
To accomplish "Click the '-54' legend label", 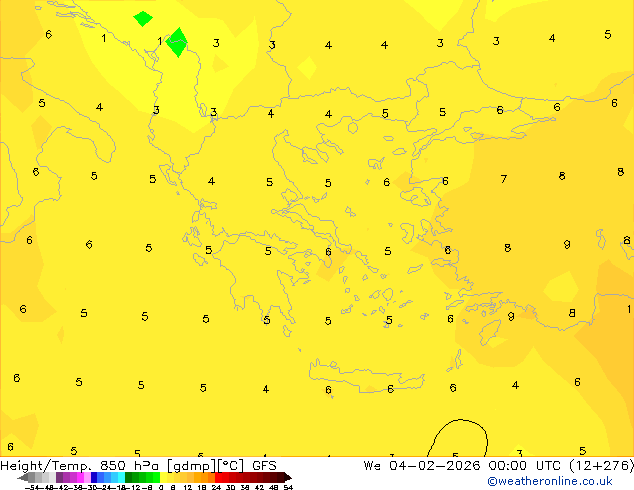I will tap(32, 487).
